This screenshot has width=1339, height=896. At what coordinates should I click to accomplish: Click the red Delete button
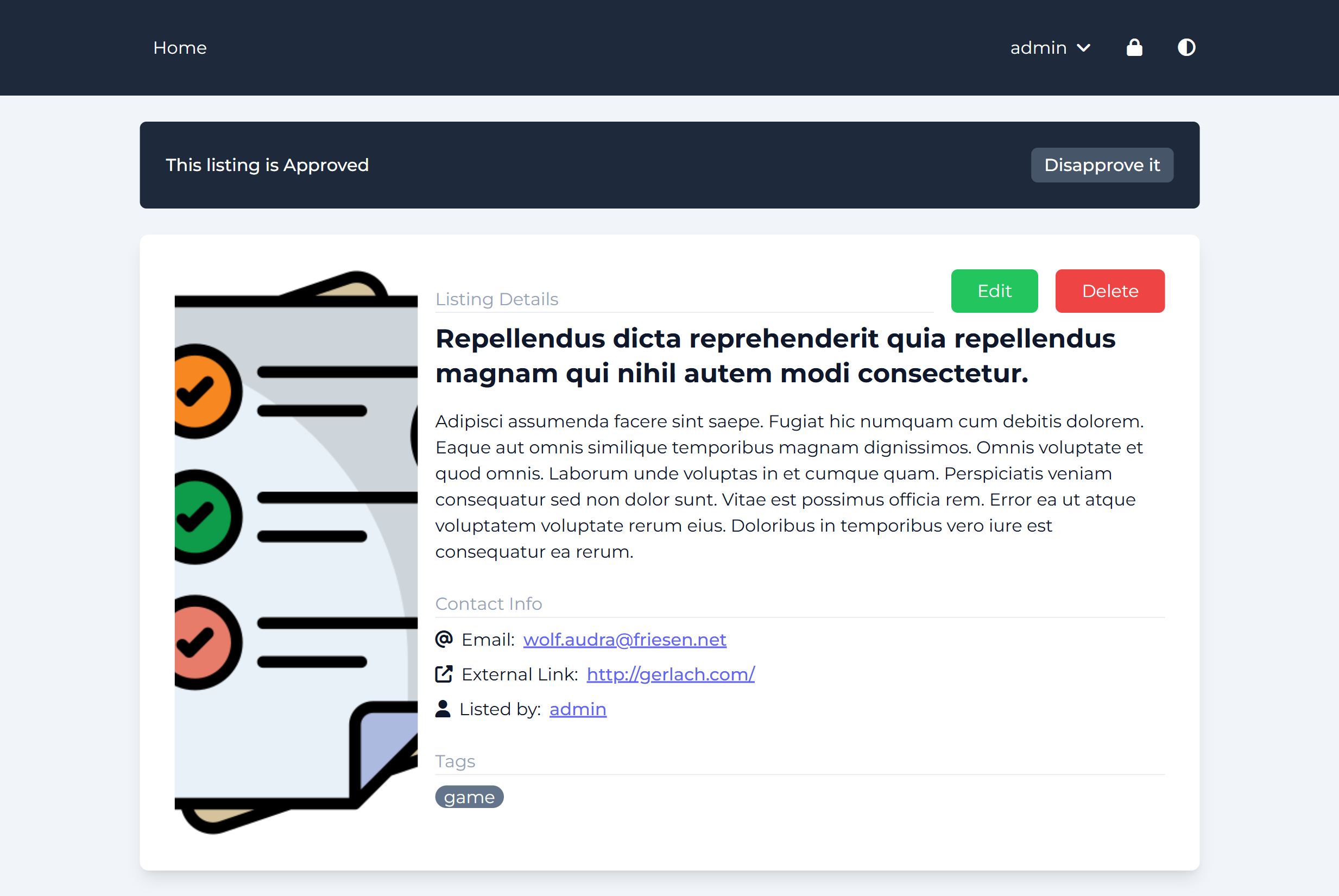[1109, 291]
